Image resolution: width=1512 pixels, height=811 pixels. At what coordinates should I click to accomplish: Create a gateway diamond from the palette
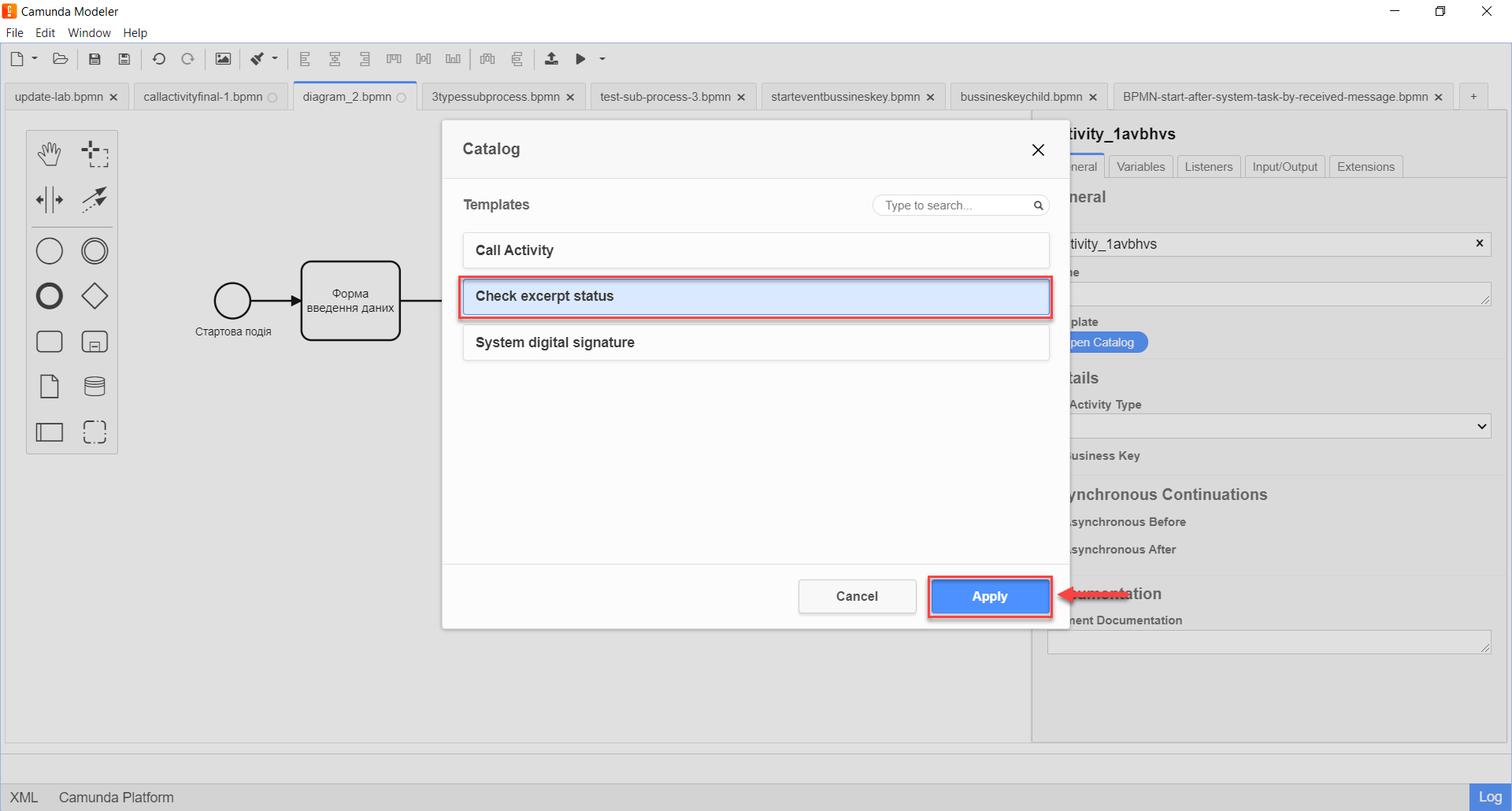click(94, 296)
